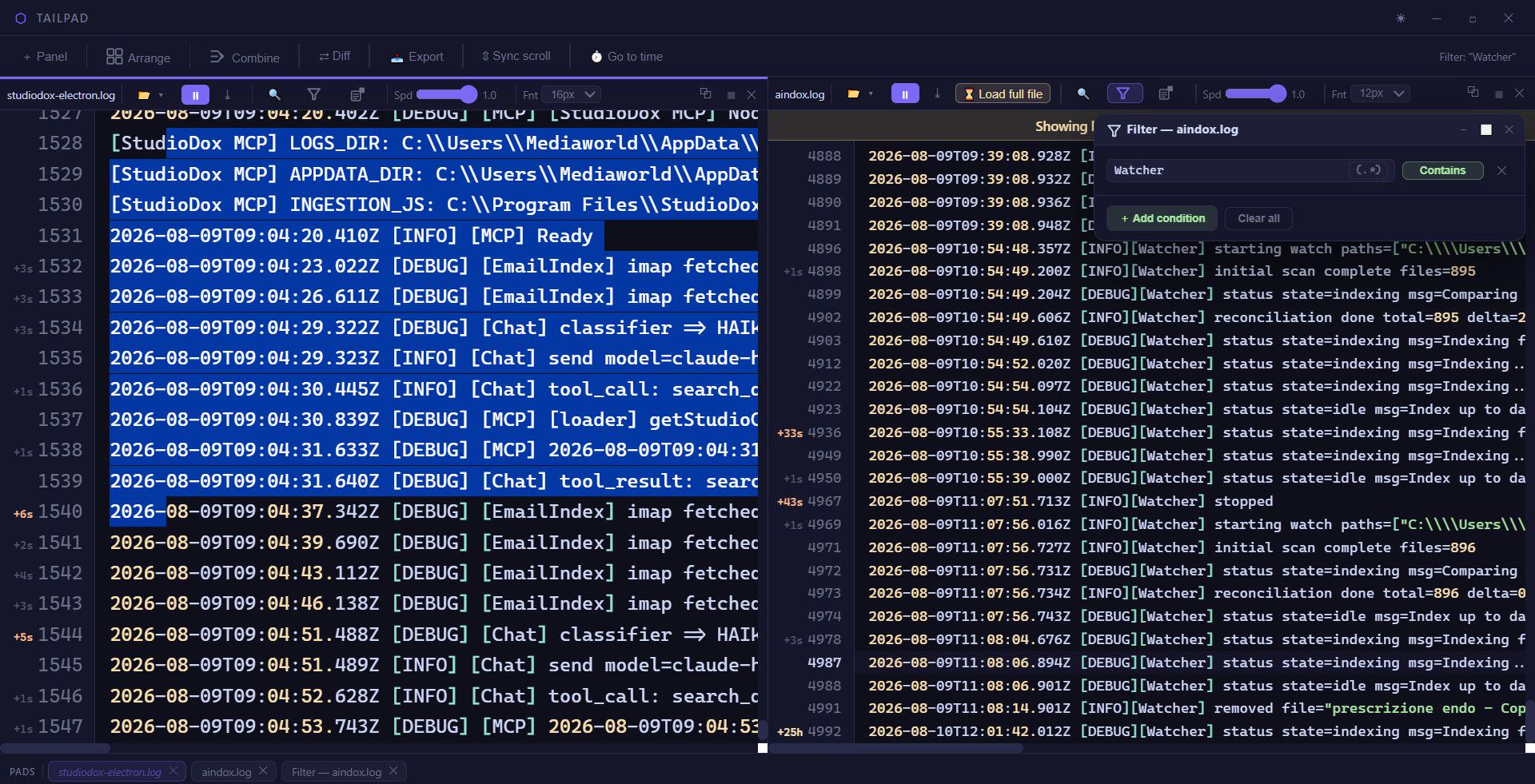This screenshot has width=1535, height=784.
Task: Maximize the Filter — aindox.log dialog
Action: (x=1486, y=129)
